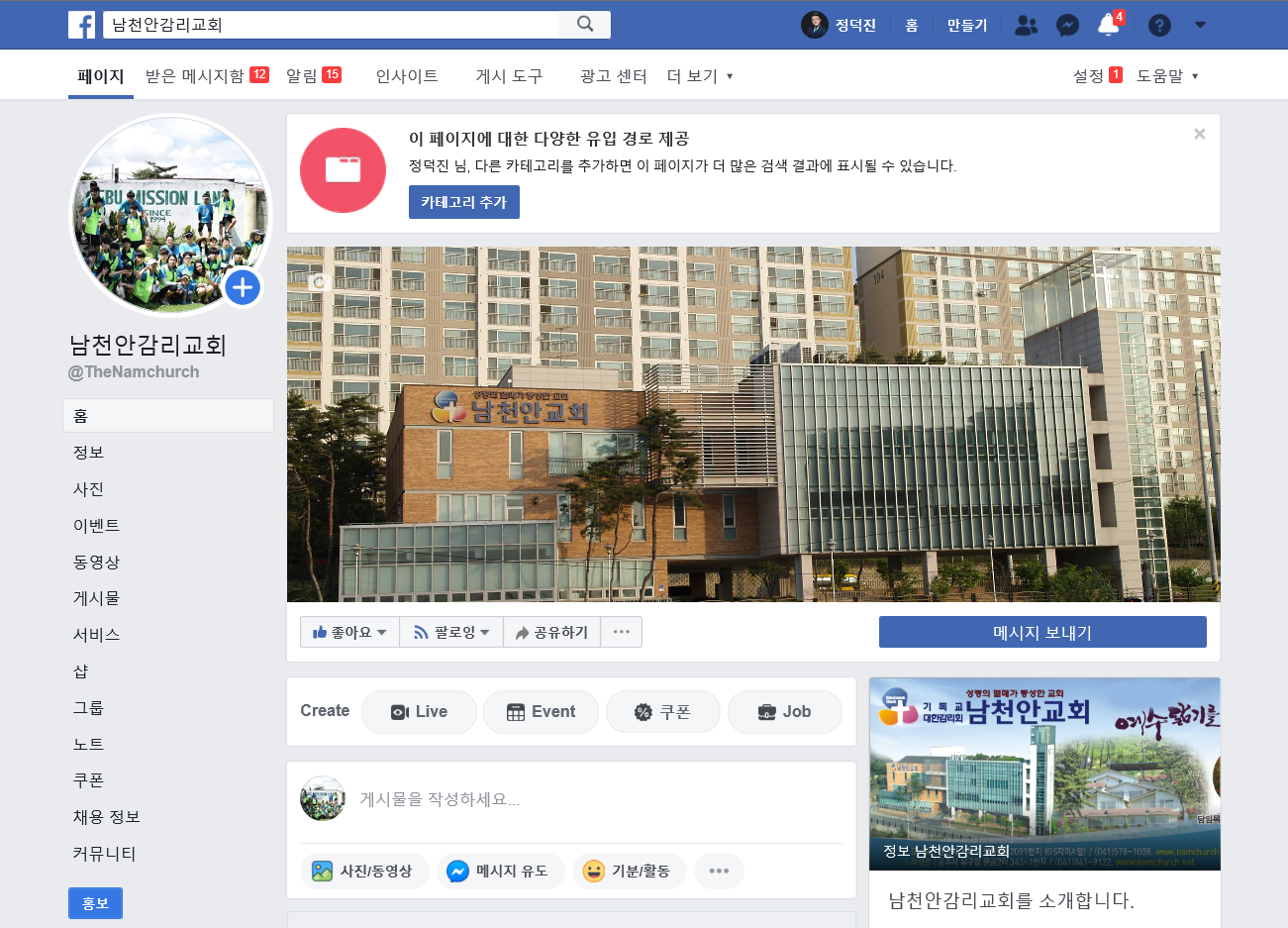Expand the 도움말 dropdown
This screenshot has width=1288, height=928.
(1167, 76)
